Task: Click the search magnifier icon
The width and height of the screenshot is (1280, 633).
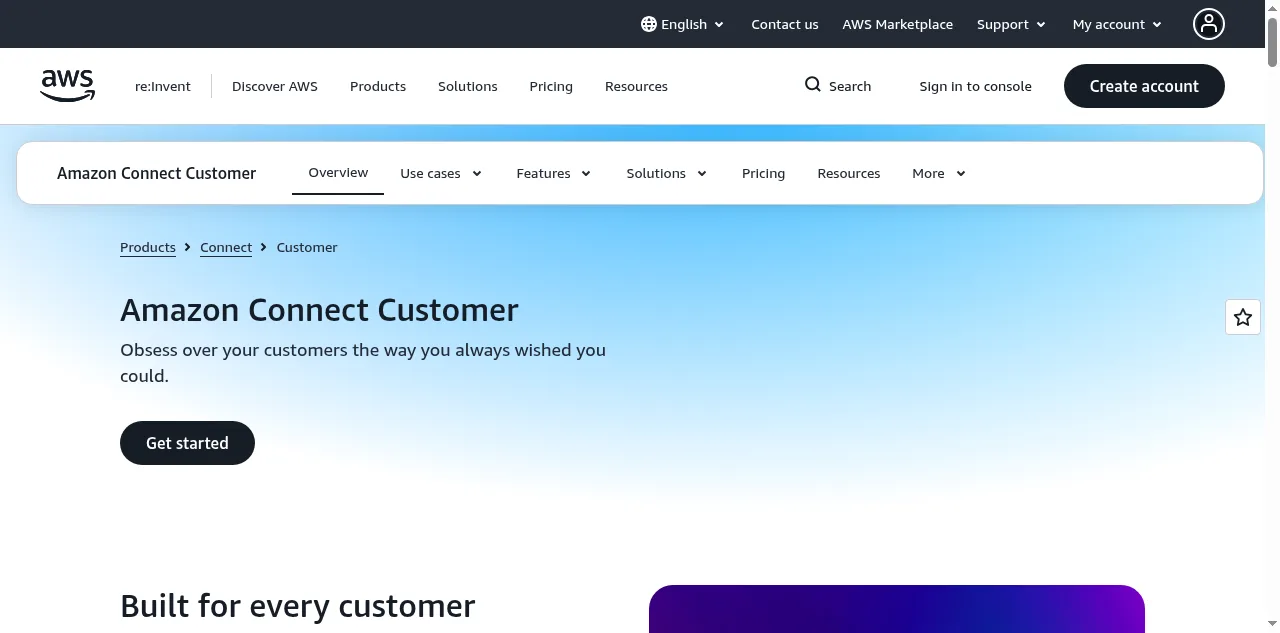Action: pyautogui.click(x=813, y=85)
